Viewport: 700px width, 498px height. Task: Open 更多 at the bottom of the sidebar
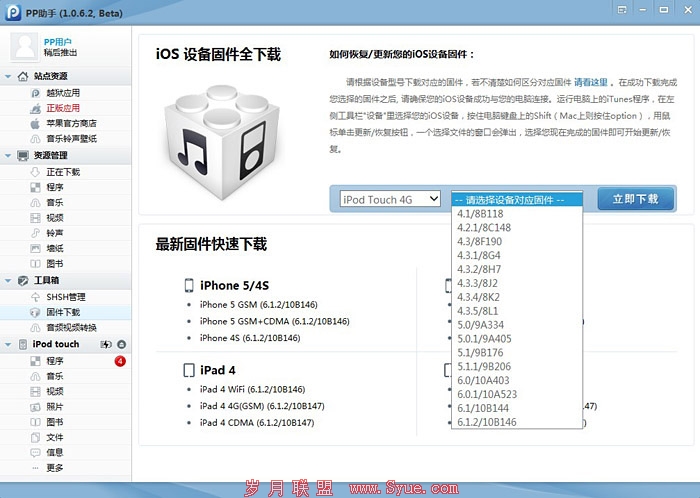[x=54, y=468]
